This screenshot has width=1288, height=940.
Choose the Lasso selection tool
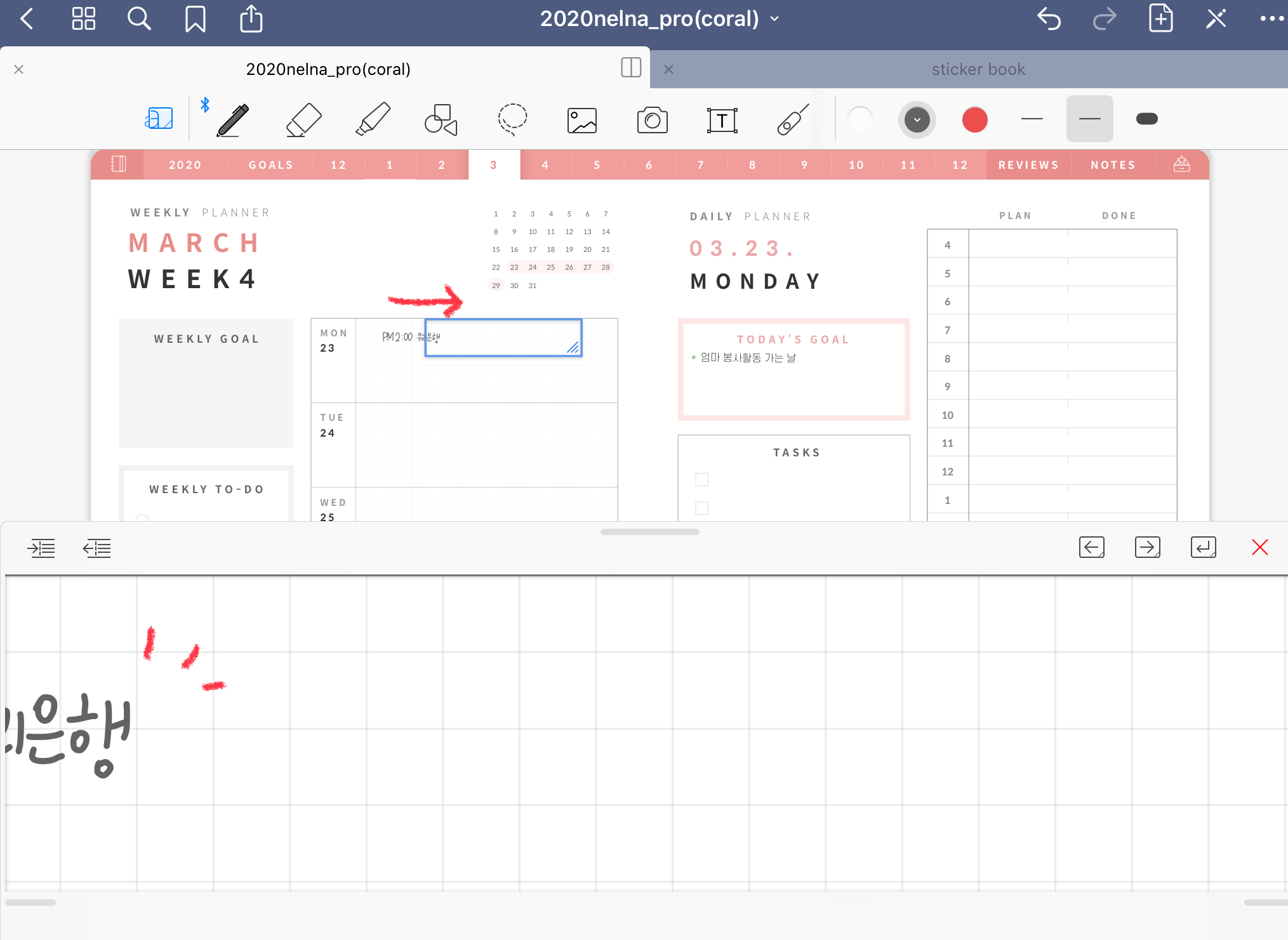(x=512, y=119)
